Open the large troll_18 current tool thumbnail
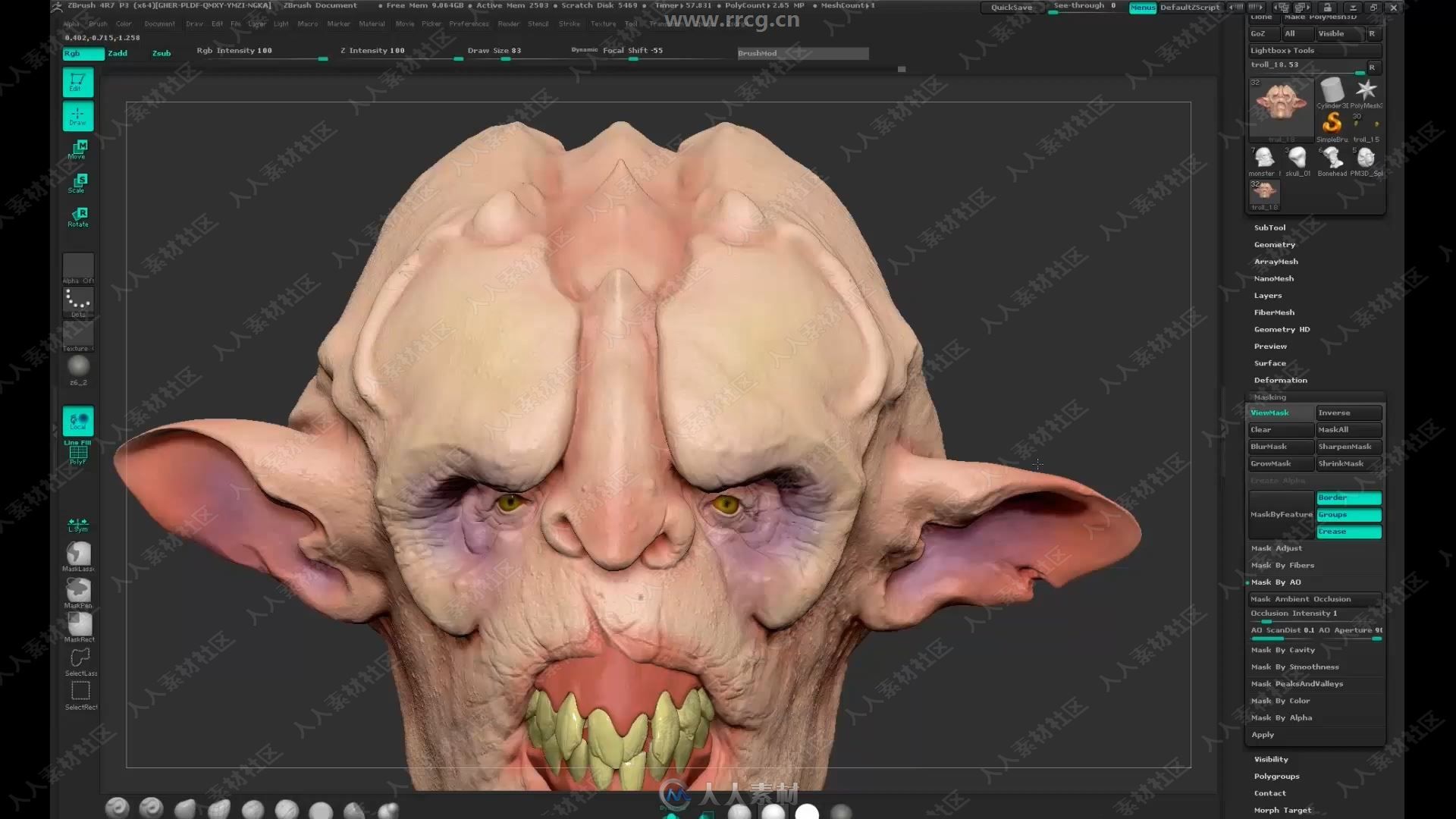Viewport: 1456px width, 819px height. [x=1282, y=109]
